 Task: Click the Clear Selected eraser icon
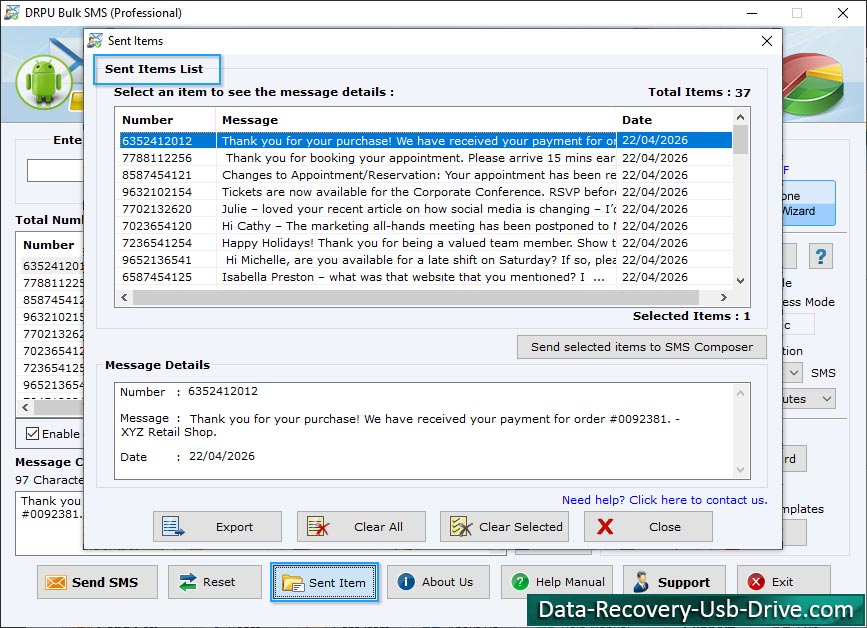pos(460,526)
